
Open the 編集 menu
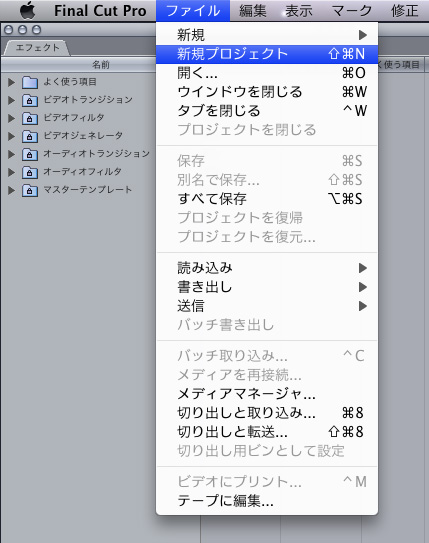tap(253, 11)
